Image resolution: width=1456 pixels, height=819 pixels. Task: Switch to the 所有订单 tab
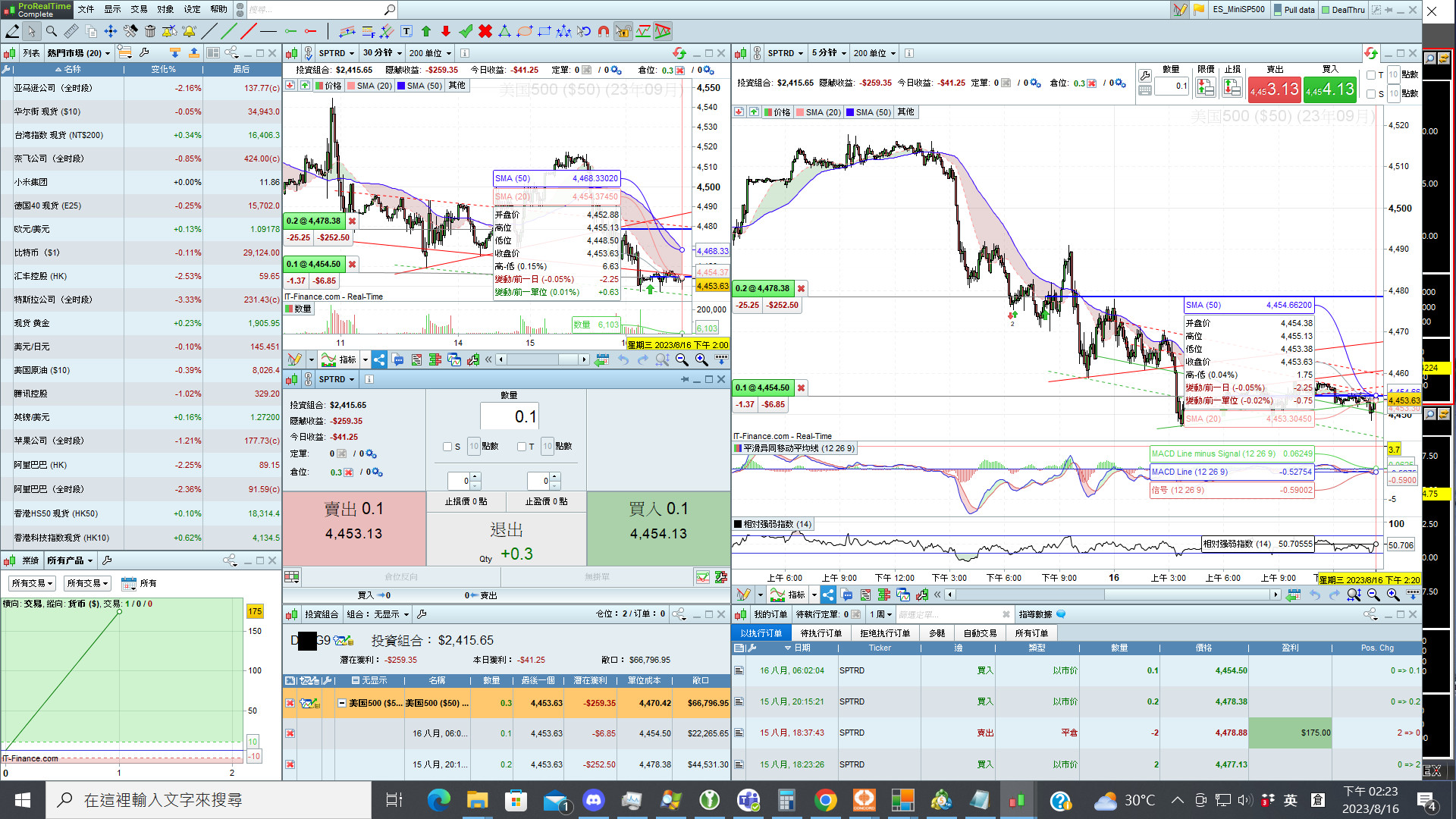click(x=1031, y=633)
